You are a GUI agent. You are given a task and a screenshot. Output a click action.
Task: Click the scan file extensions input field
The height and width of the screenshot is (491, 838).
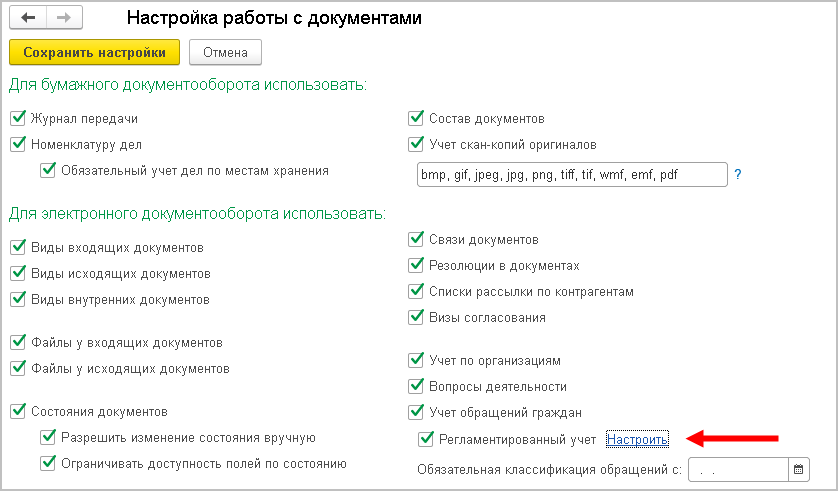point(570,175)
